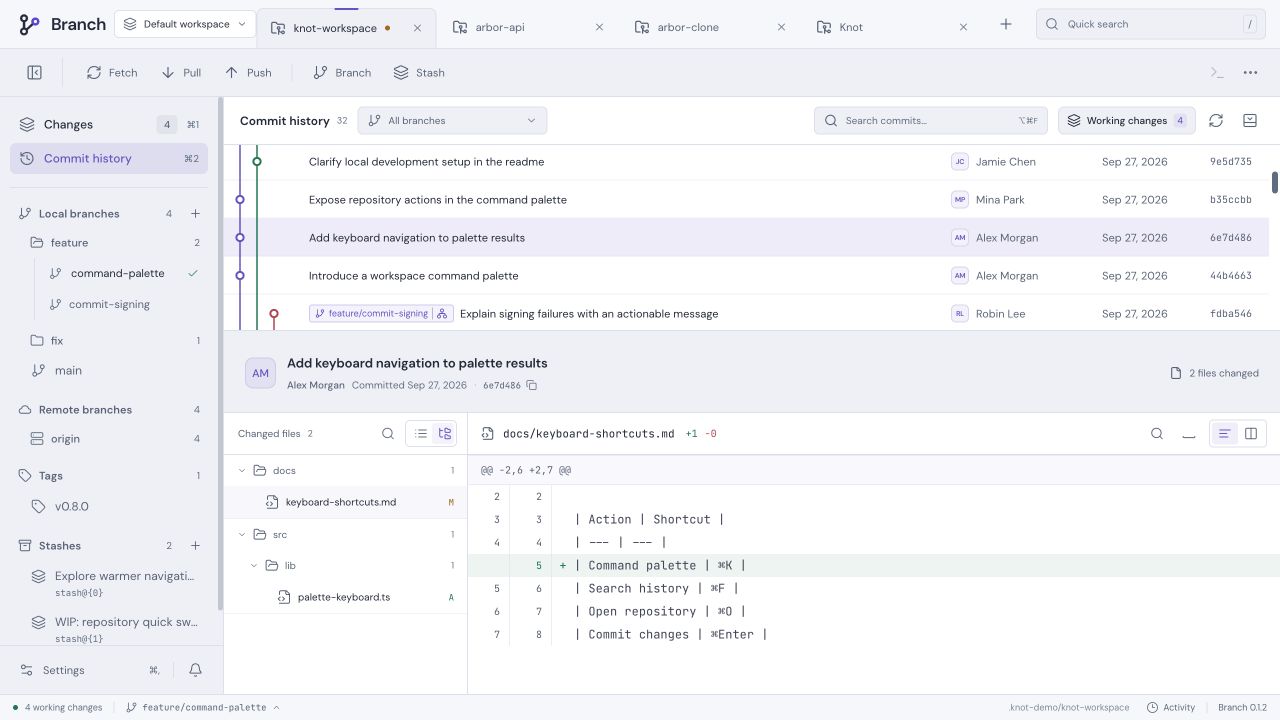Click Push in the toolbar
The width and height of the screenshot is (1280, 720).
tap(248, 73)
